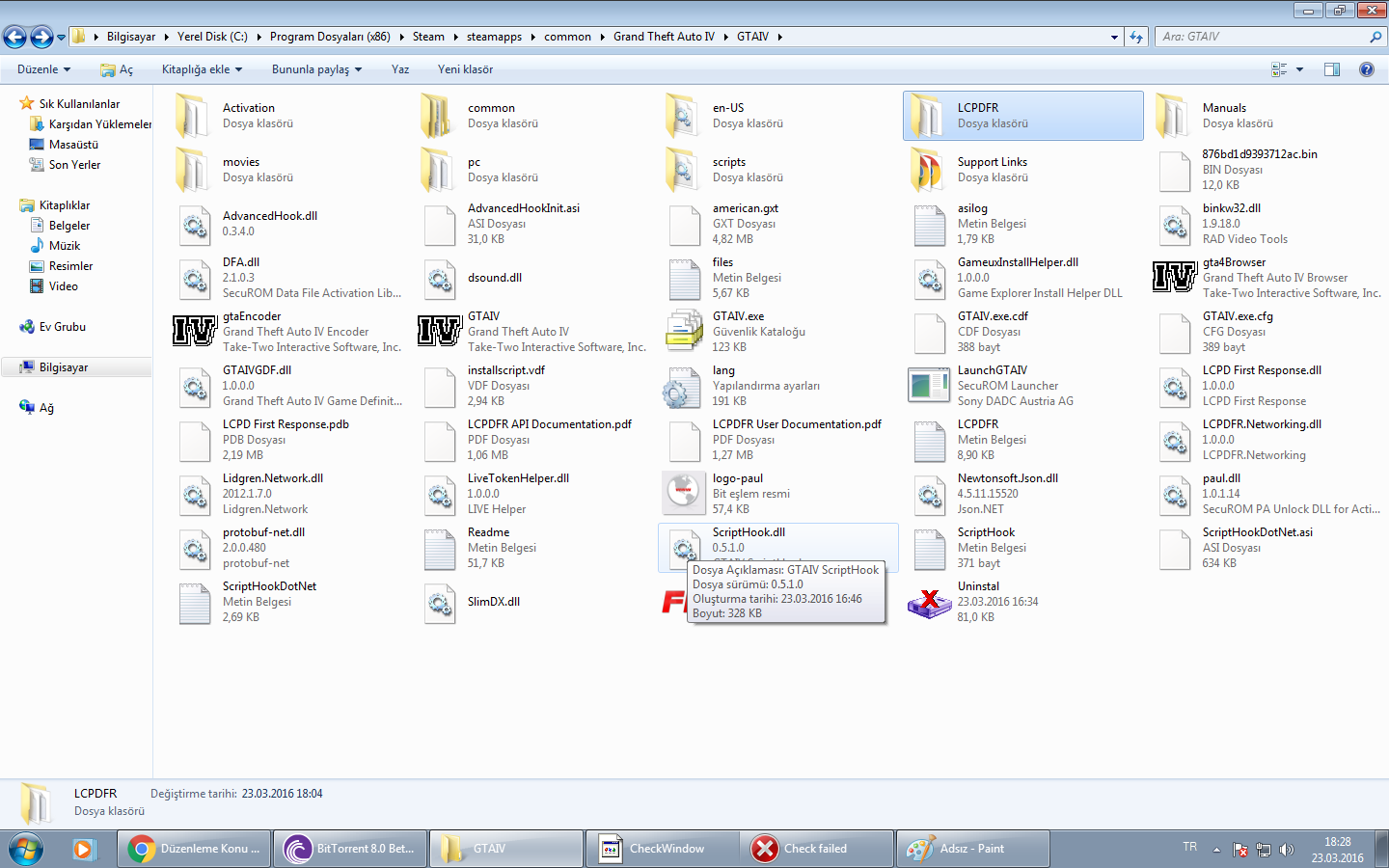Select the GTAIV.exe security catalog icon
This screenshot has width=1389, height=868.
coord(684,332)
